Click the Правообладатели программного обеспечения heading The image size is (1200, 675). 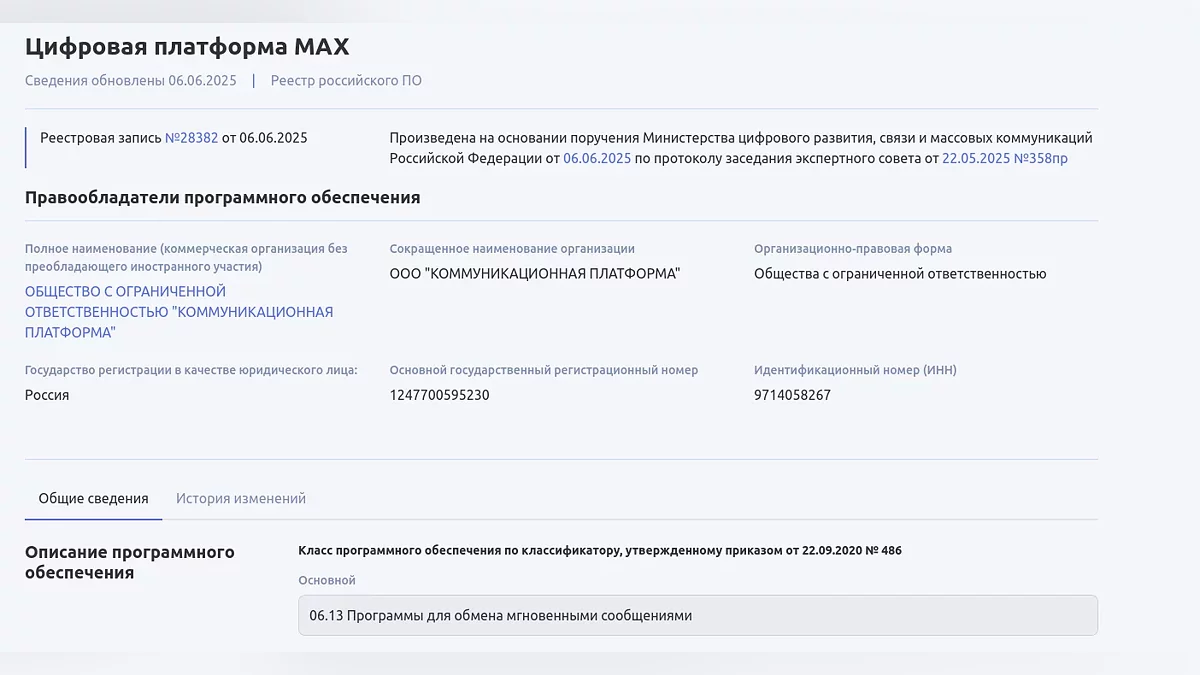click(x=222, y=198)
